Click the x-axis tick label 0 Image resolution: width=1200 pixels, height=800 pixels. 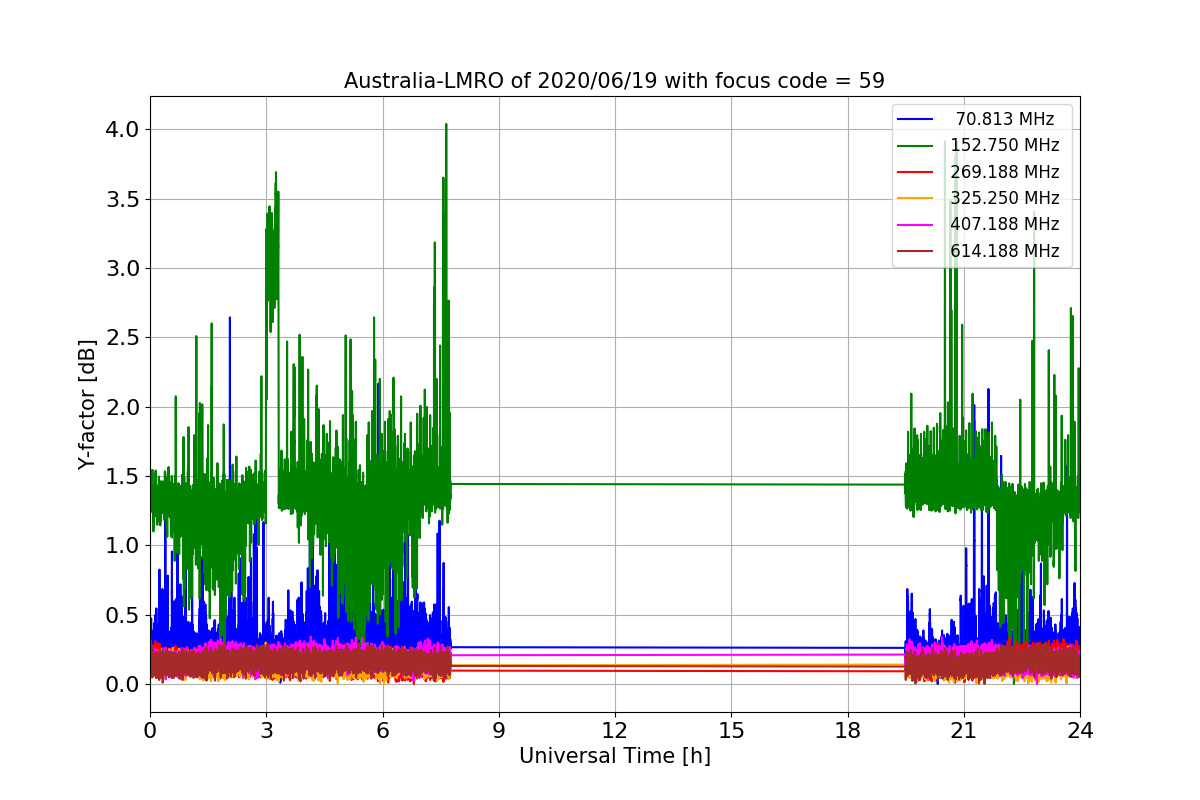tap(150, 730)
